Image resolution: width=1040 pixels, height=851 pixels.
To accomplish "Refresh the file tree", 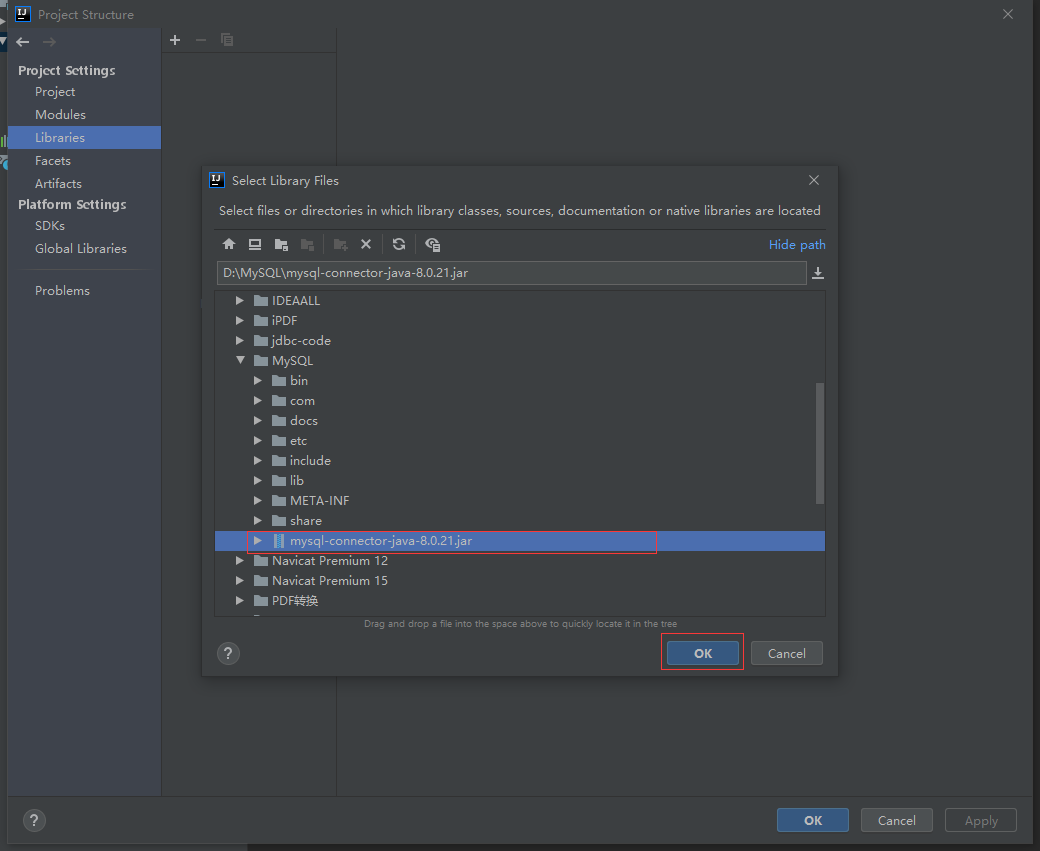I will tap(399, 244).
